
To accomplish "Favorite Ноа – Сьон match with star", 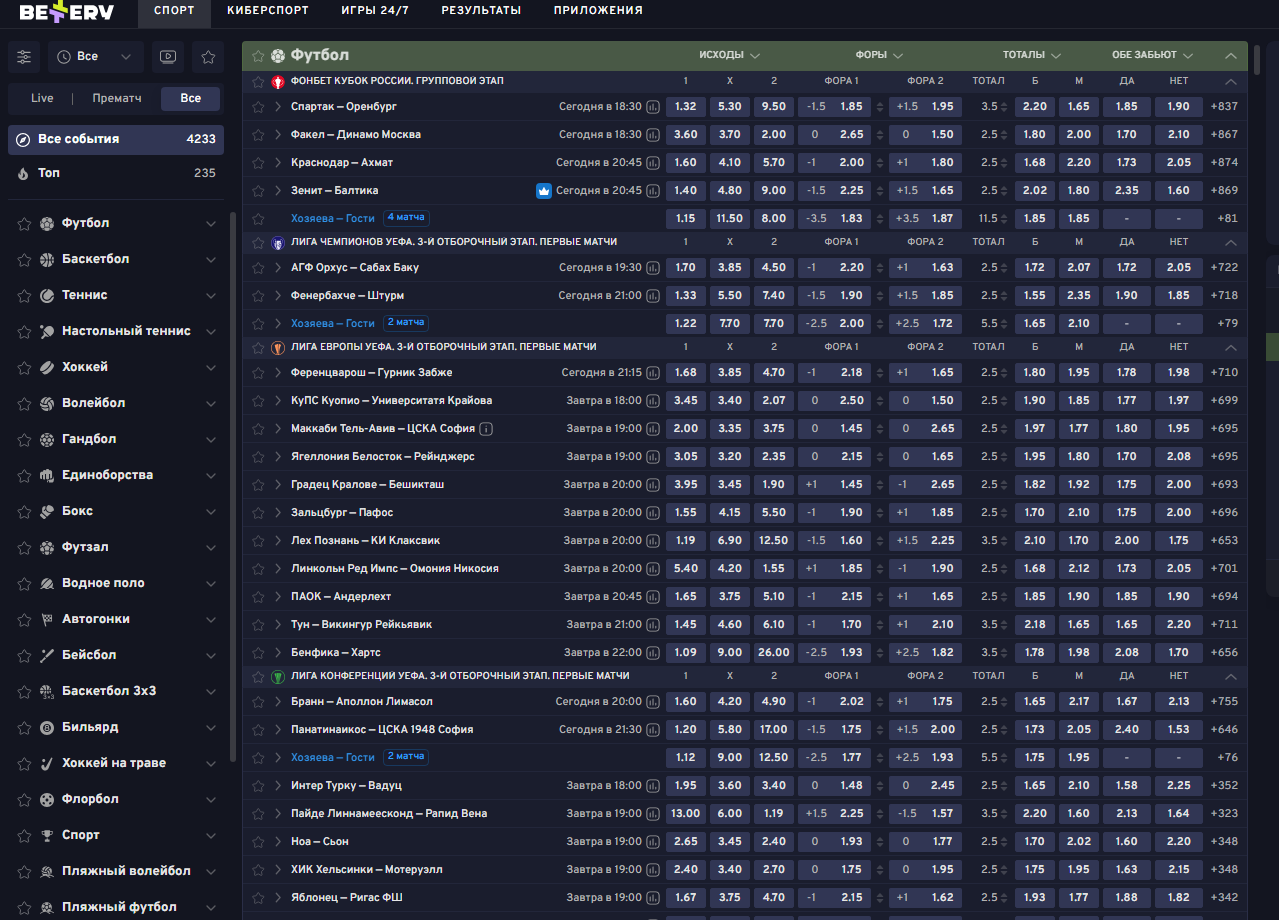I will [x=258, y=841].
